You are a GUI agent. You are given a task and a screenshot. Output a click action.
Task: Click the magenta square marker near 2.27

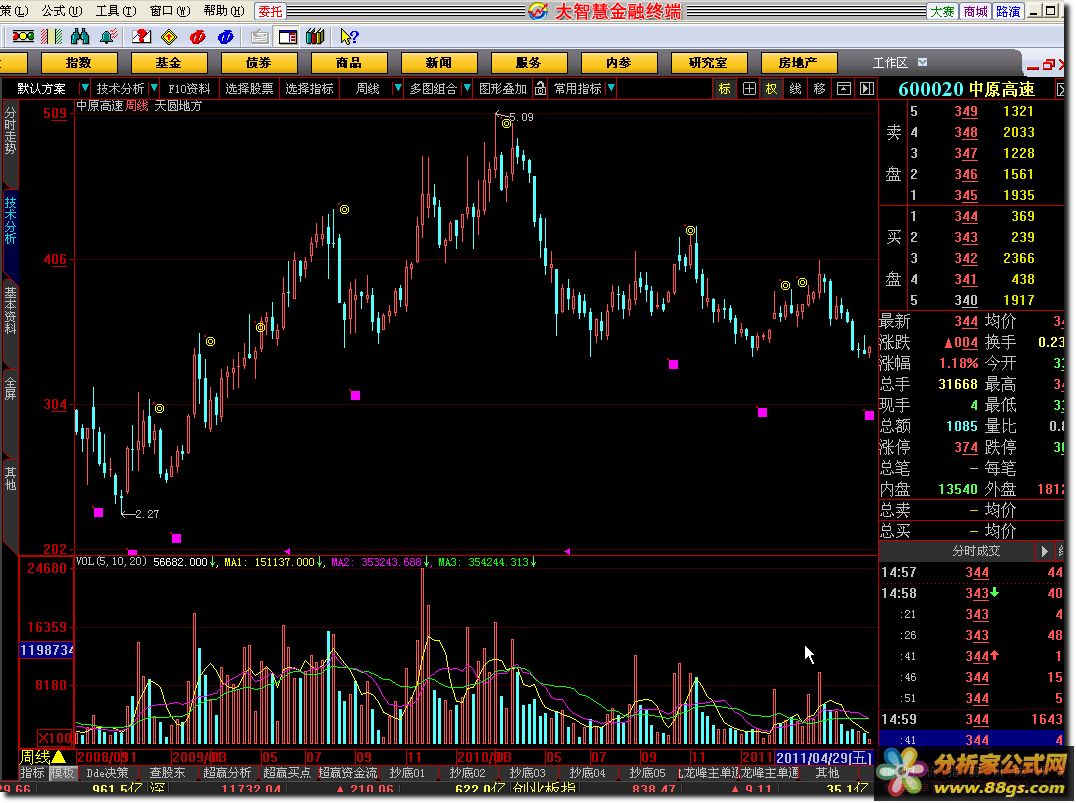98,513
